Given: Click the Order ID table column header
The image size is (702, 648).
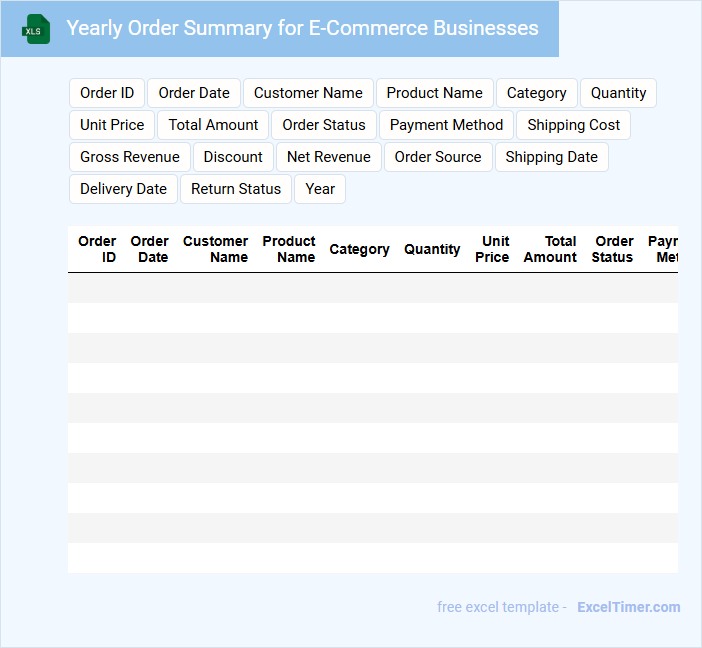Looking at the screenshot, I should pos(97,249).
